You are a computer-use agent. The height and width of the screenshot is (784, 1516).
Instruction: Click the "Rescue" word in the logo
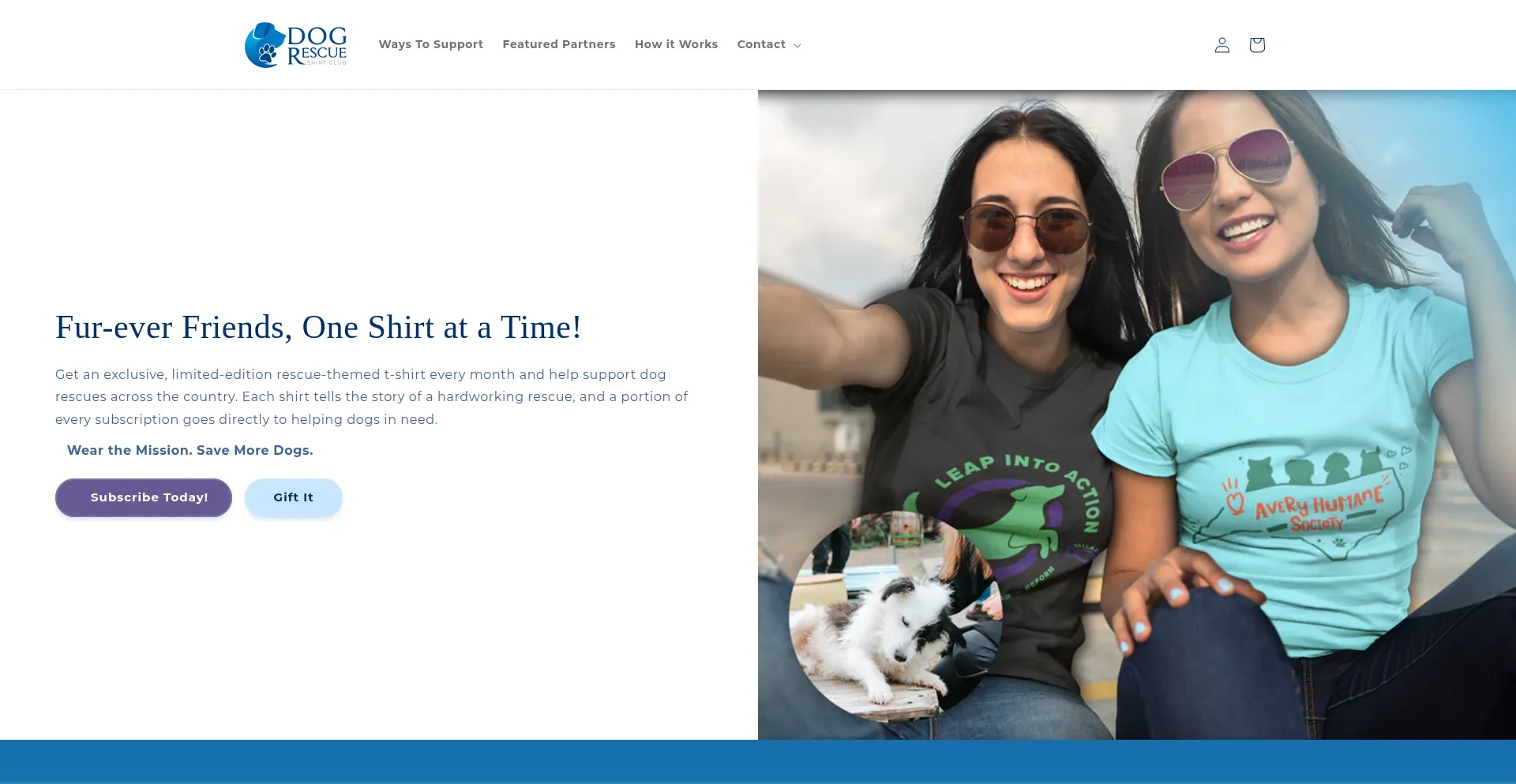[x=317, y=54]
